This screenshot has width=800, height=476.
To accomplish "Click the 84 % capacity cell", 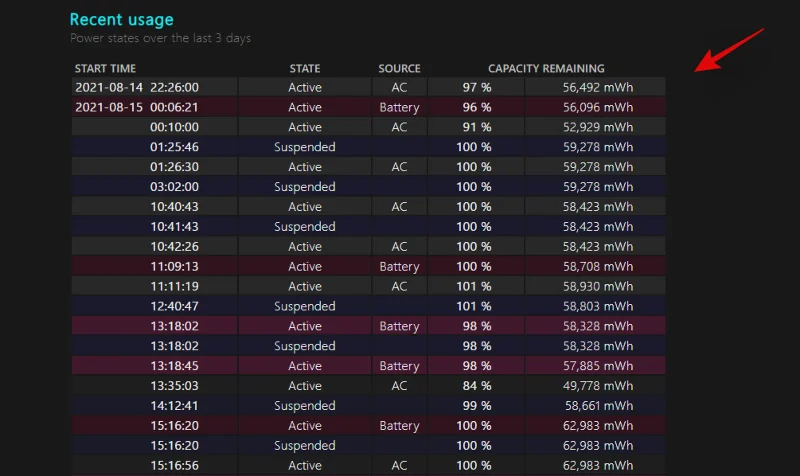I will point(477,386).
